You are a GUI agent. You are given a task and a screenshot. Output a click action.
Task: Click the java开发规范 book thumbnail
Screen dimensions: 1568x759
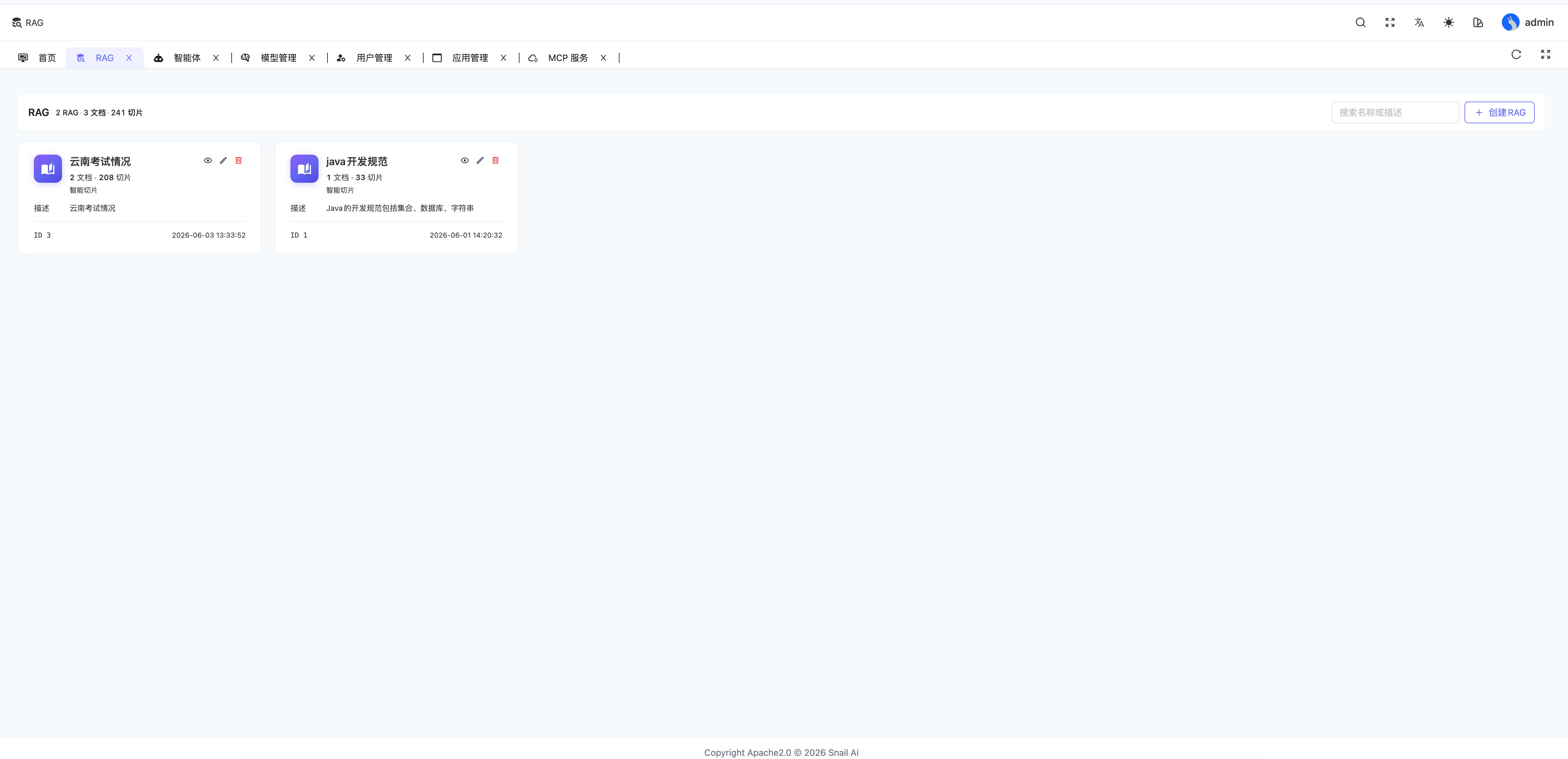tap(304, 169)
